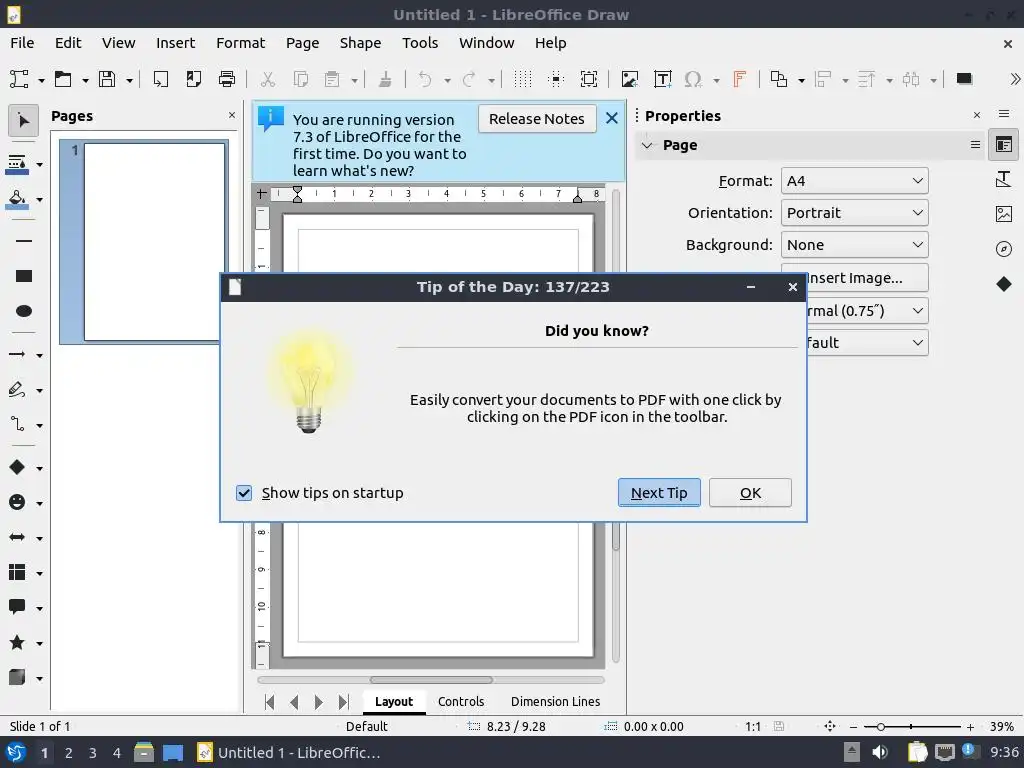Screen dimensions: 1024x768
Task: Open the File menu
Action: [22, 43]
